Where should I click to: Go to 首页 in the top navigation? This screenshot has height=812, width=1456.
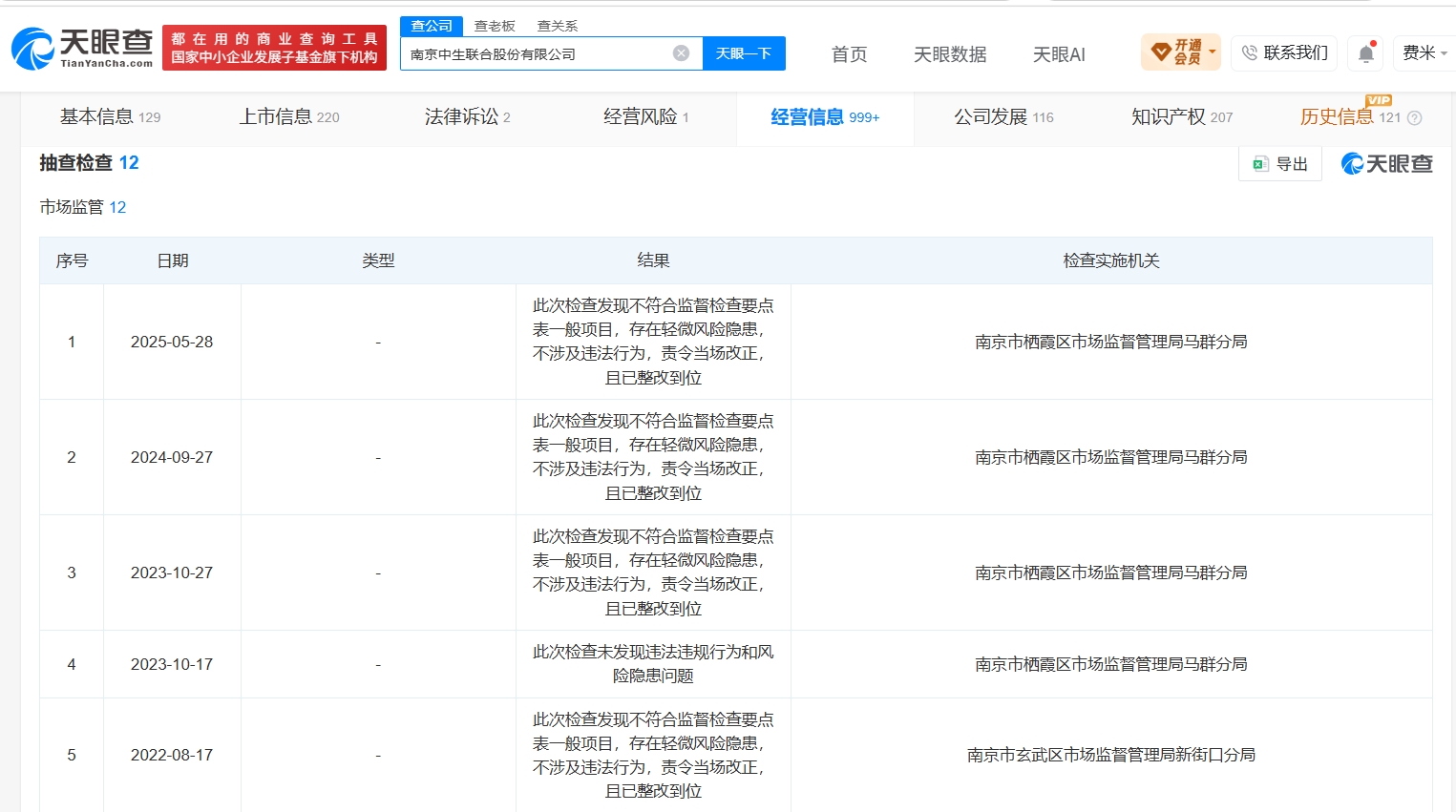pyautogui.click(x=849, y=54)
